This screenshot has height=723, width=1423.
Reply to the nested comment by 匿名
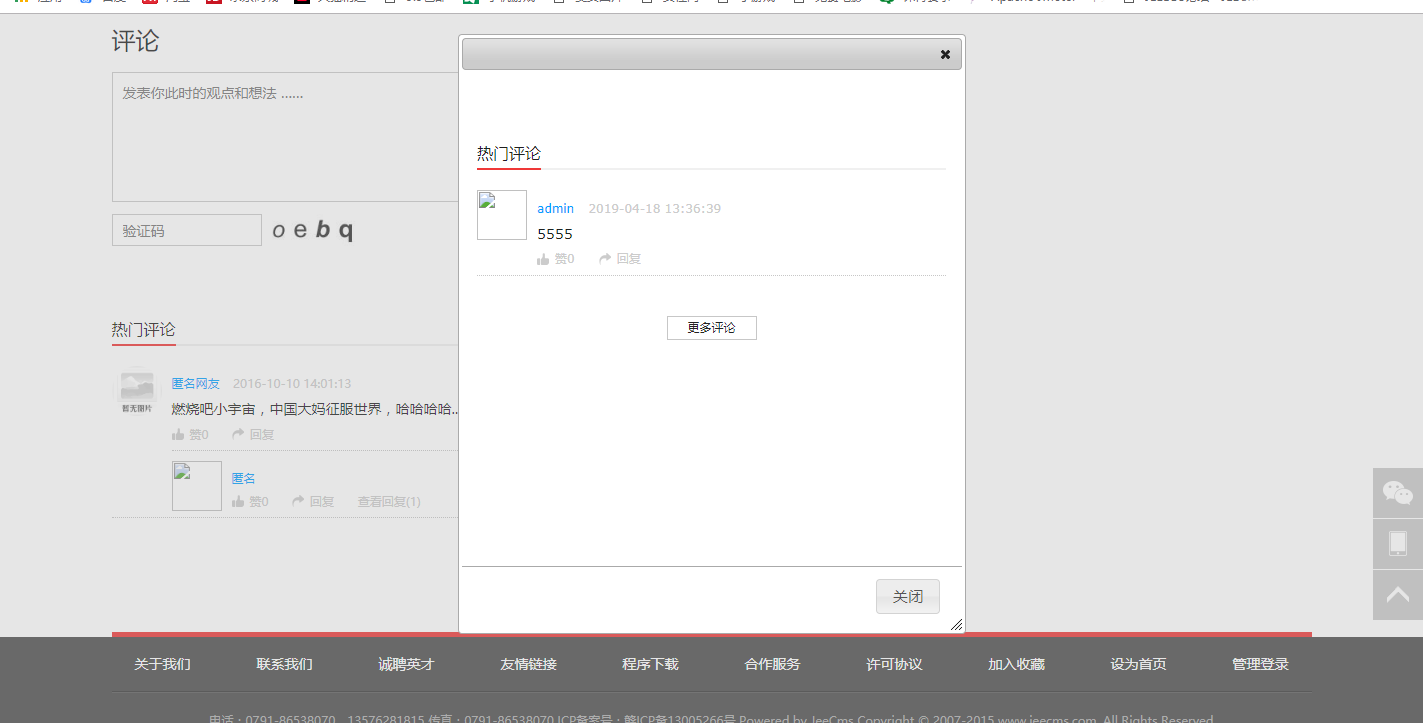313,501
